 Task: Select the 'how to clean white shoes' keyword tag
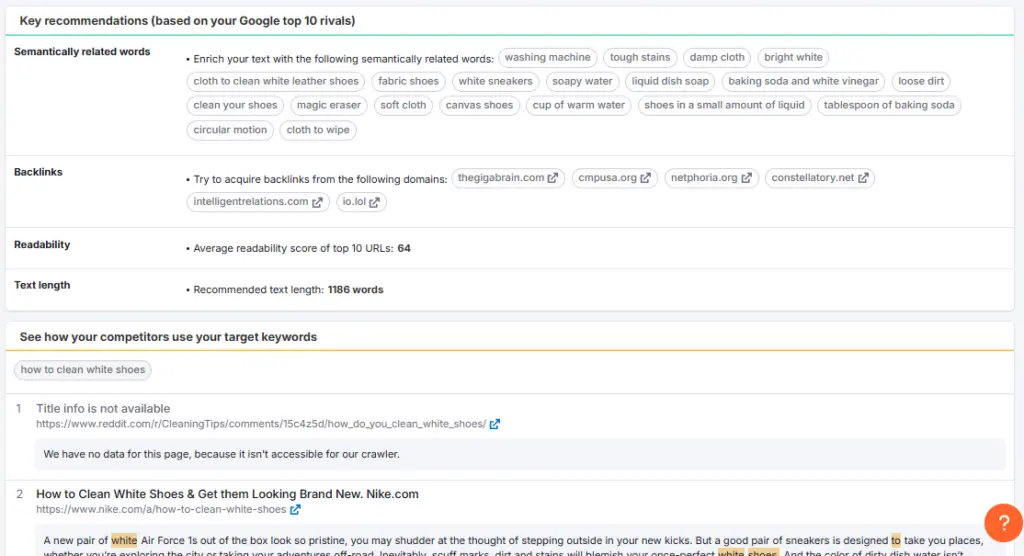tap(83, 370)
